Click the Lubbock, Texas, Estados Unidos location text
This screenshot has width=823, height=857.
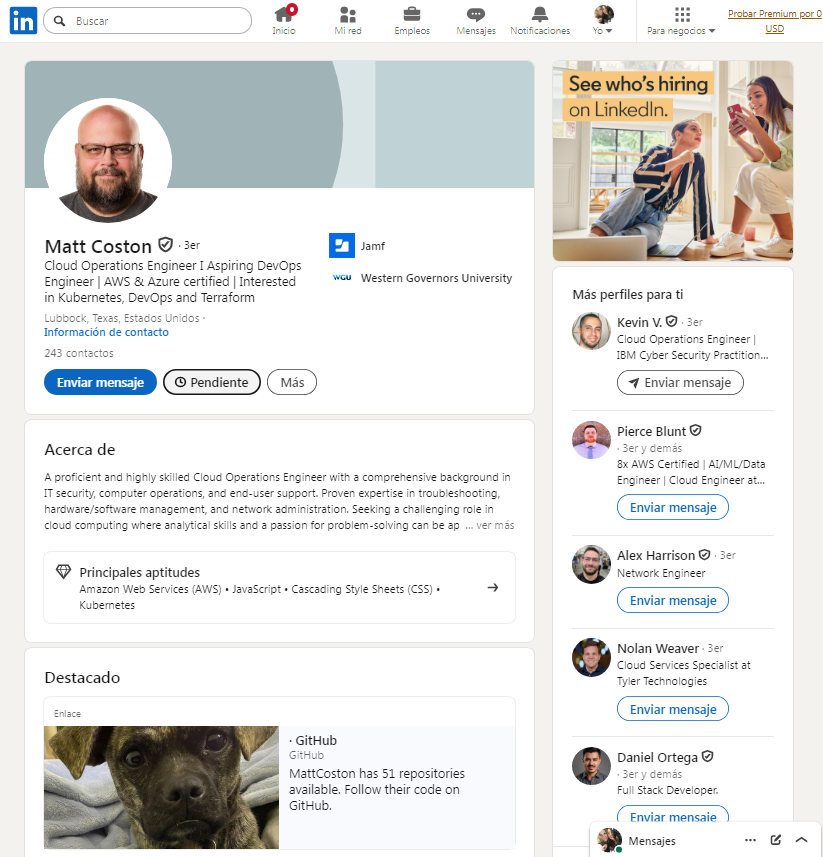point(122,318)
